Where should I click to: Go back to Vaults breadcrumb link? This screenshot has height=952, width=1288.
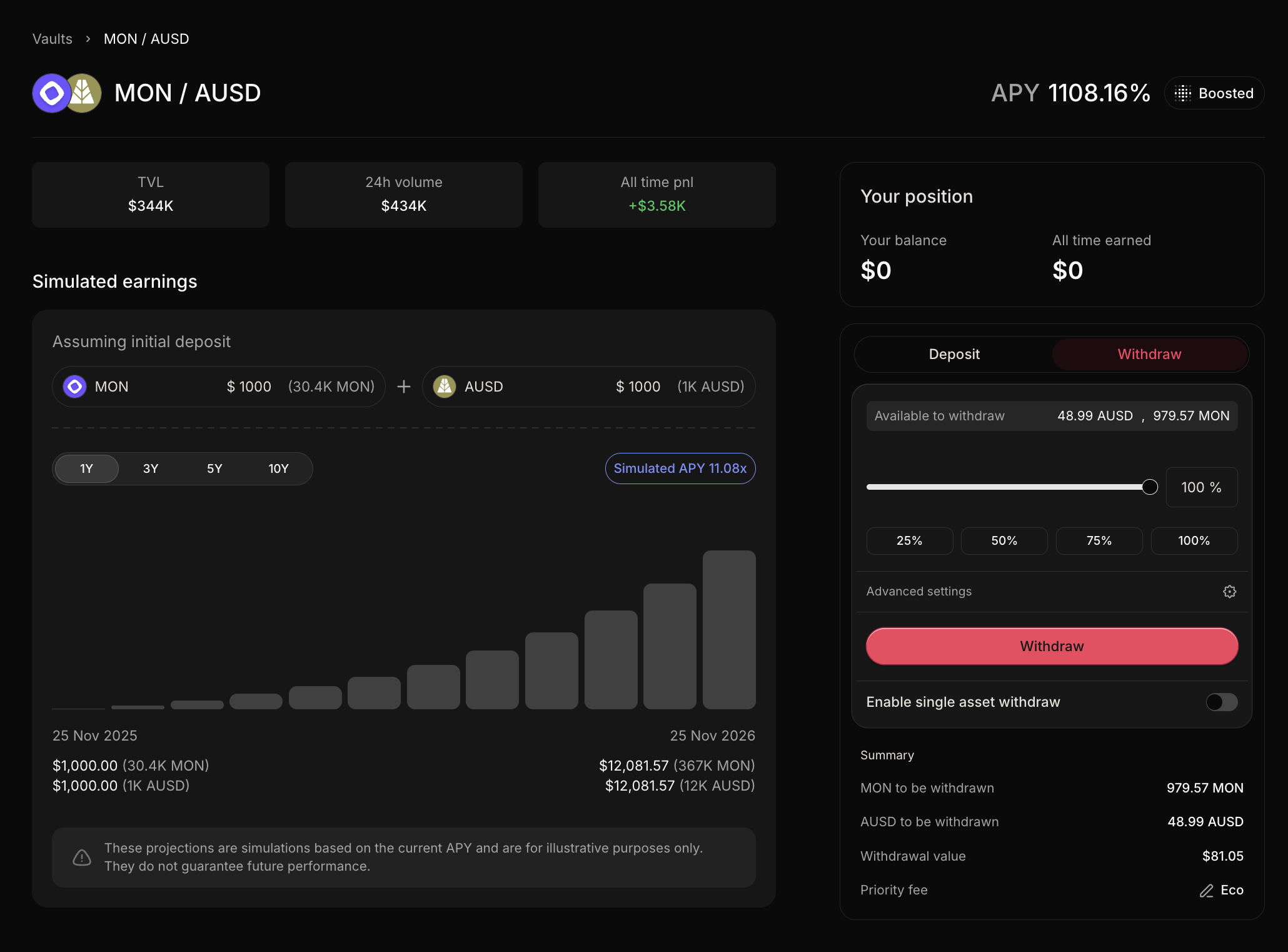click(53, 39)
